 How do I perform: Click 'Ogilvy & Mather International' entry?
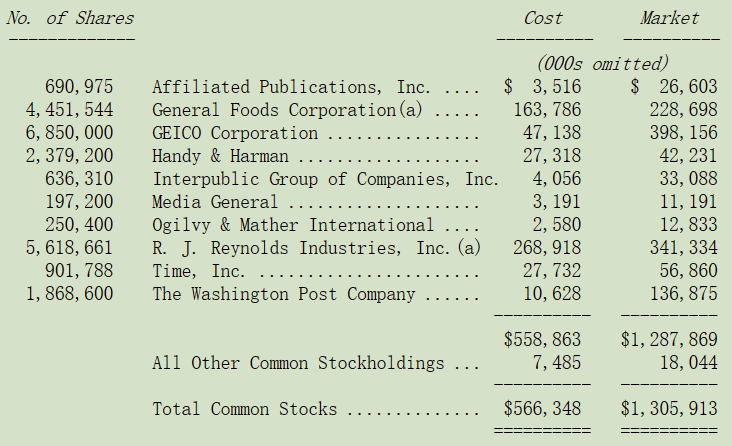(293, 225)
